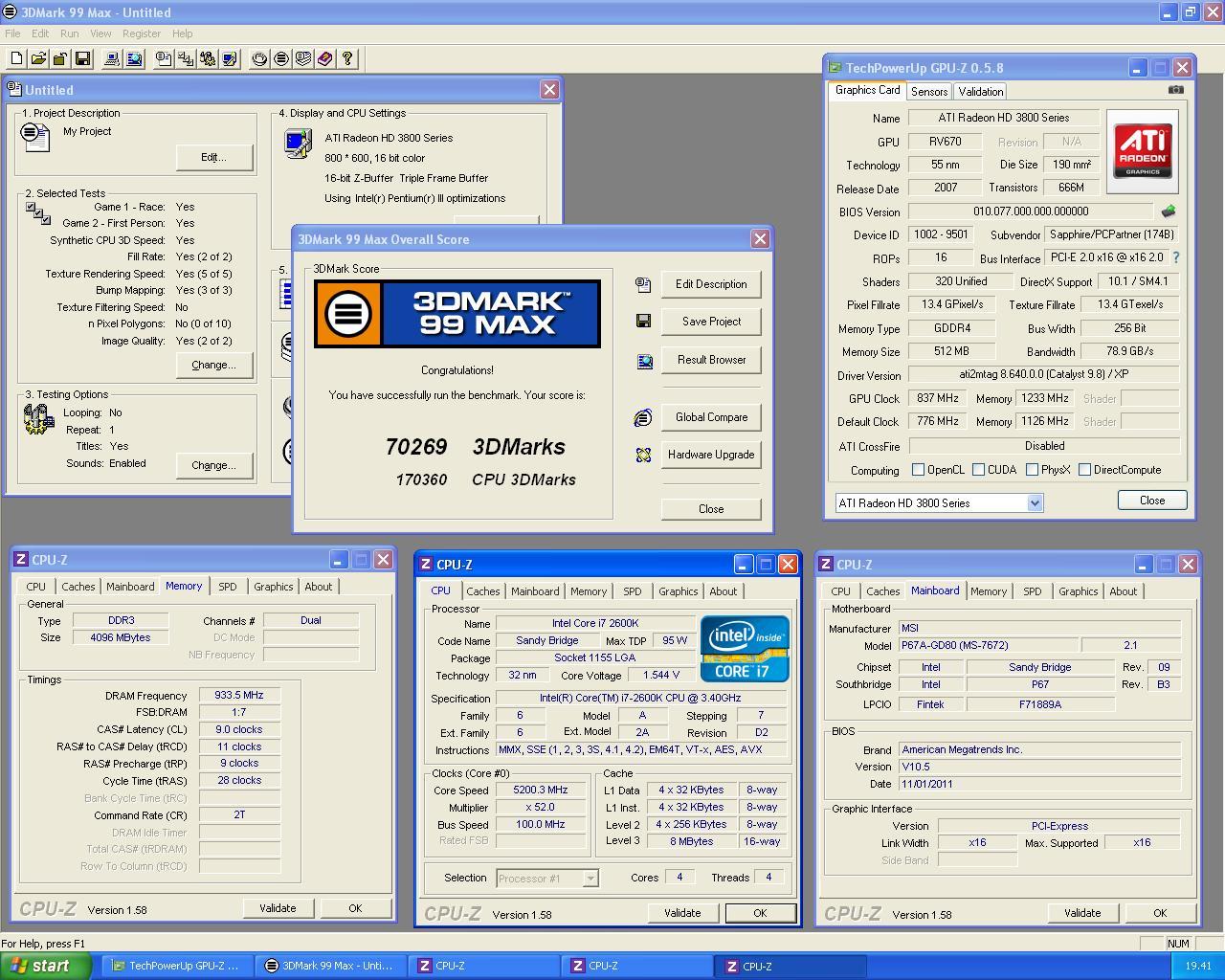This screenshot has width=1225, height=980.
Task: Click the Result Browser button
Action: tap(711, 360)
